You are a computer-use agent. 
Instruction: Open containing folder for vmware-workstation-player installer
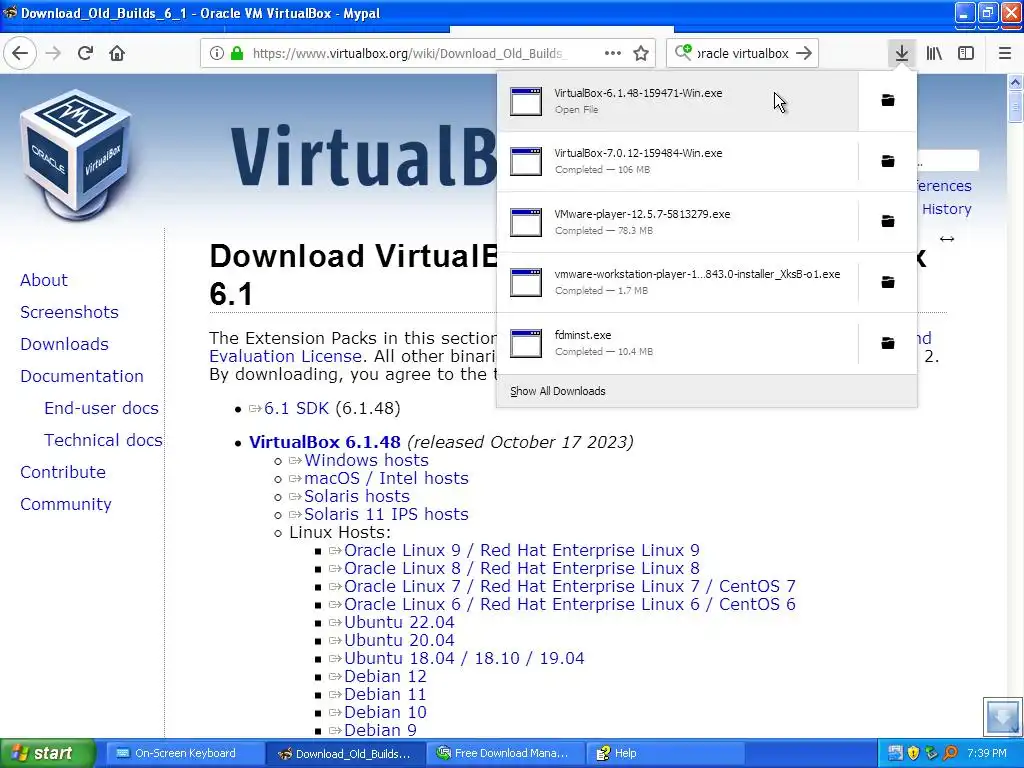coord(888,282)
